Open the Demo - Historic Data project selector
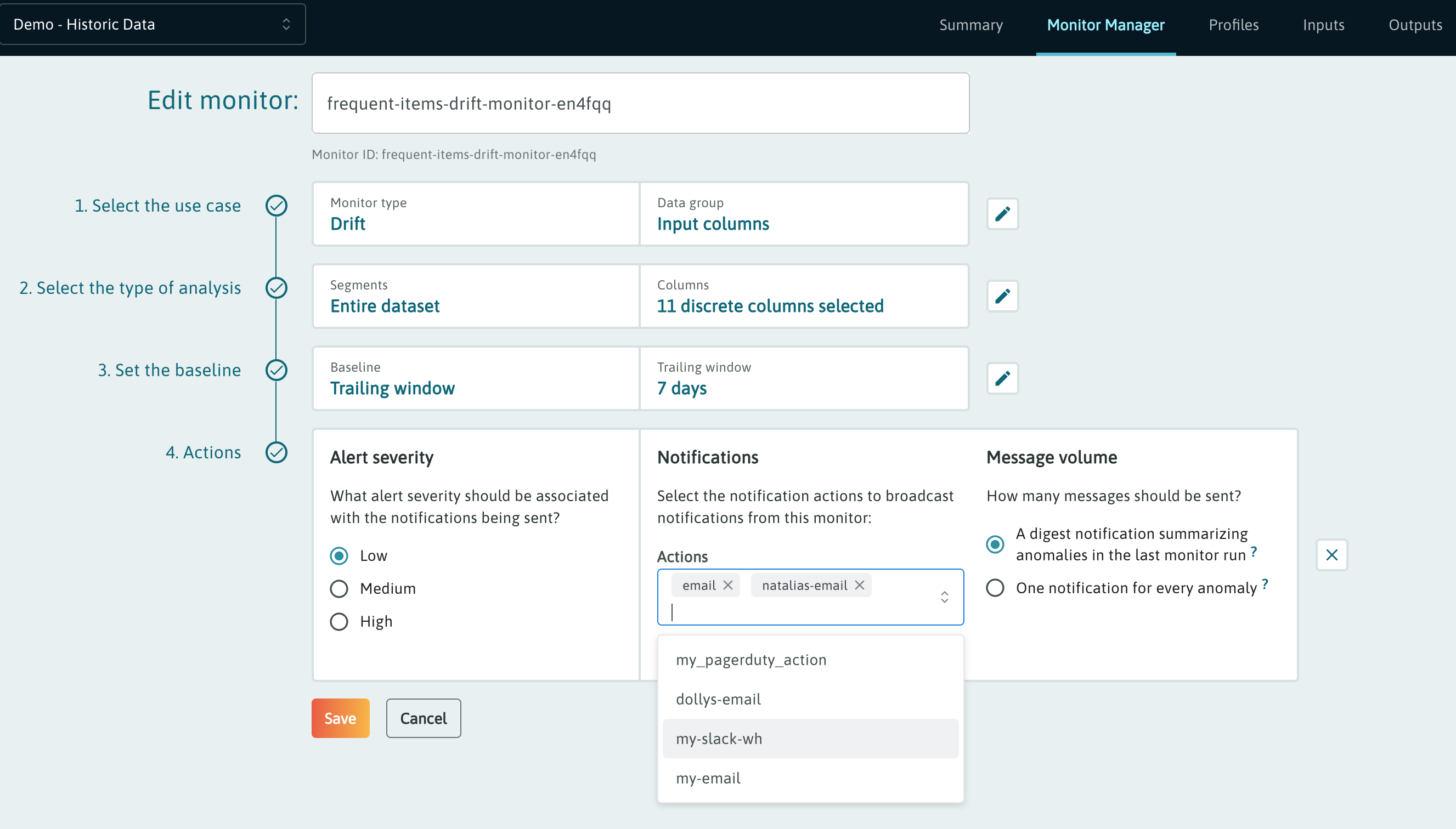The height and width of the screenshot is (829, 1456). coord(153,24)
